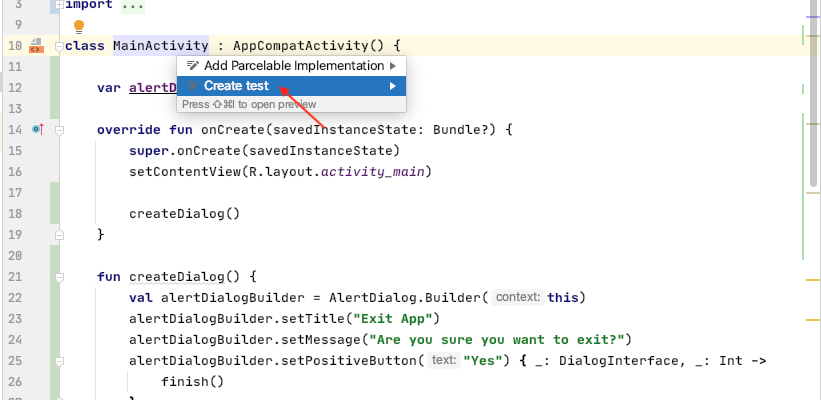Click the related XML file gutter icon on line 10
The height and width of the screenshot is (400, 821).
click(x=36, y=46)
